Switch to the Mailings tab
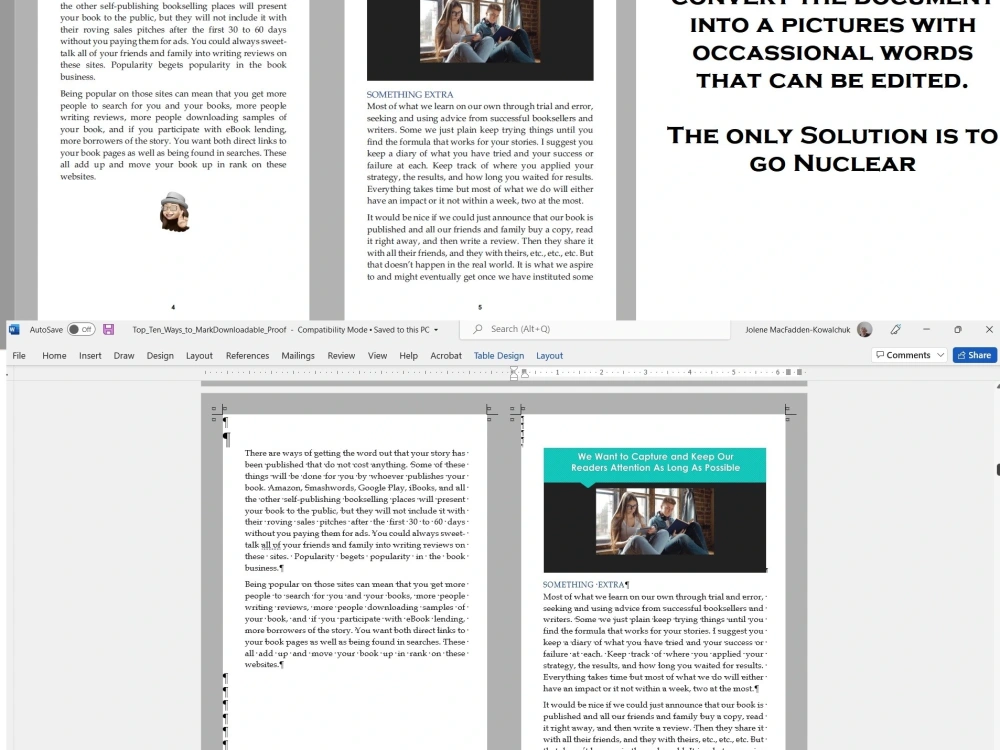The height and width of the screenshot is (750, 1000). point(298,356)
